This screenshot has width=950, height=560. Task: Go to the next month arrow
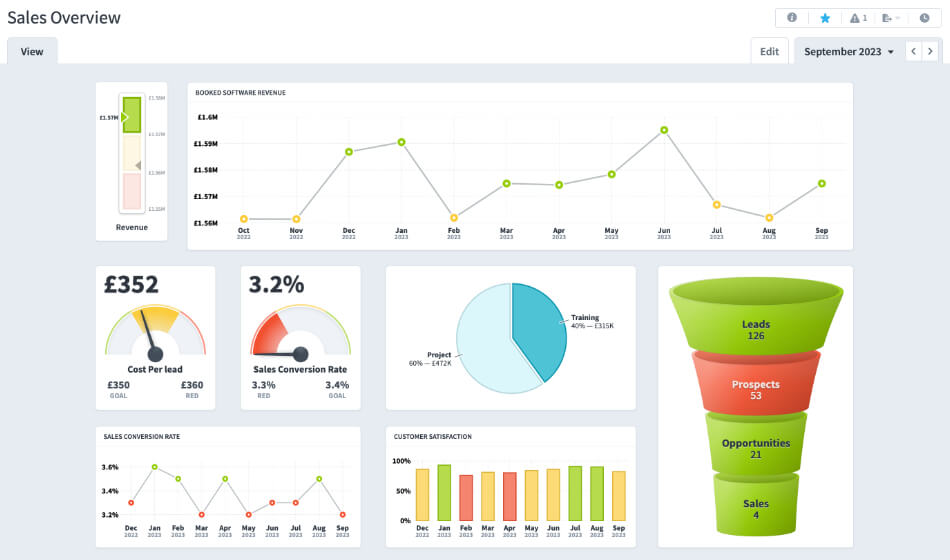click(930, 51)
